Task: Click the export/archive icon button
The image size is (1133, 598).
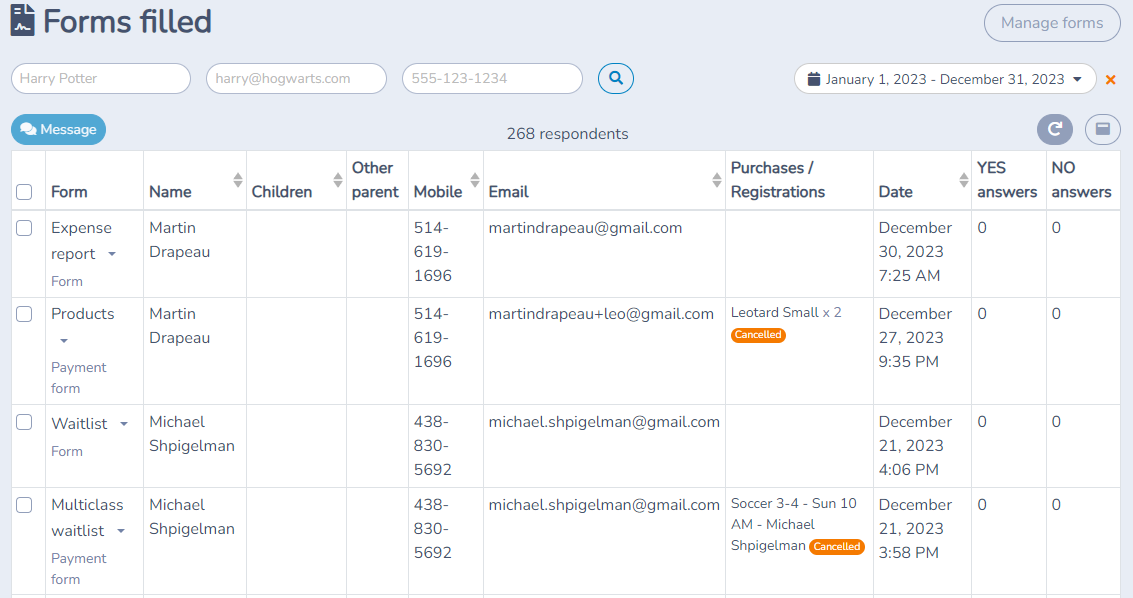Action: 1103,129
